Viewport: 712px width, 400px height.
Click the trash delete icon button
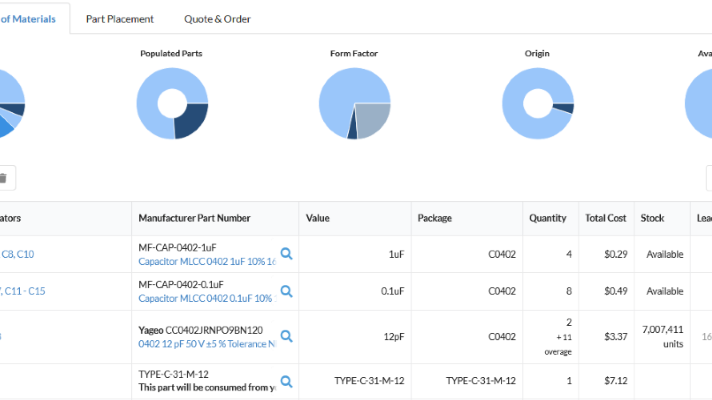(3, 178)
